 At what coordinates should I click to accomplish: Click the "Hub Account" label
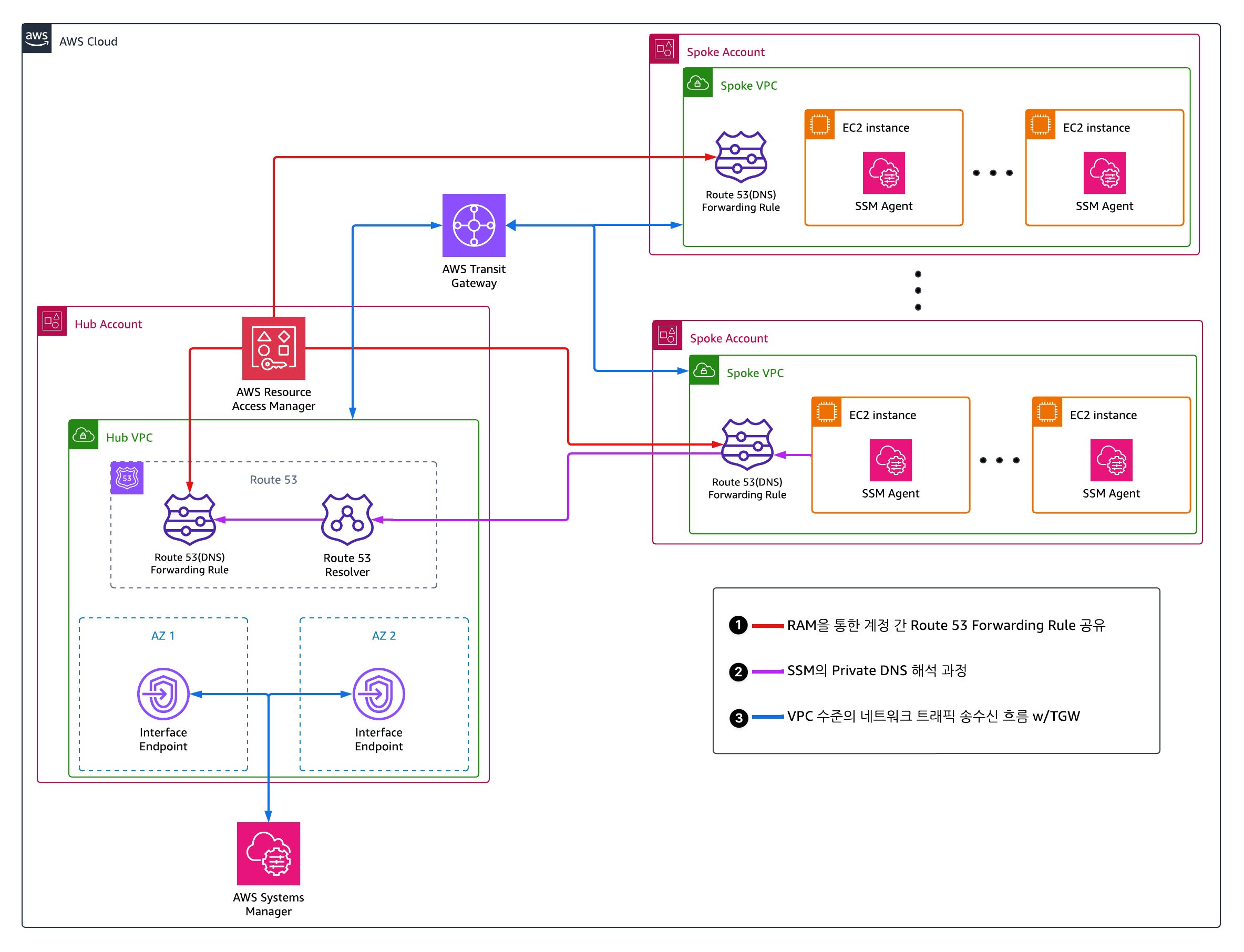(x=108, y=324)
